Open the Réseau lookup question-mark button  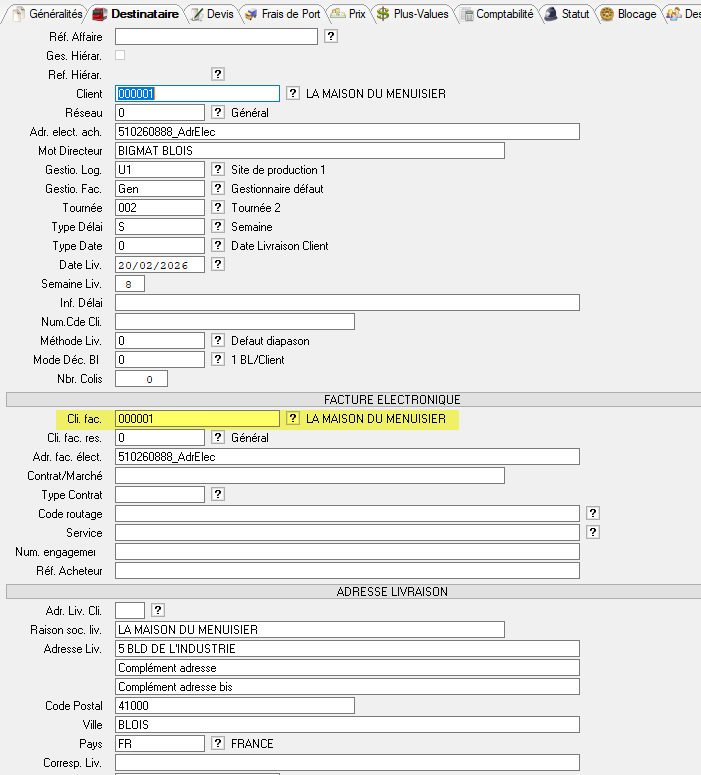[218, 112]
